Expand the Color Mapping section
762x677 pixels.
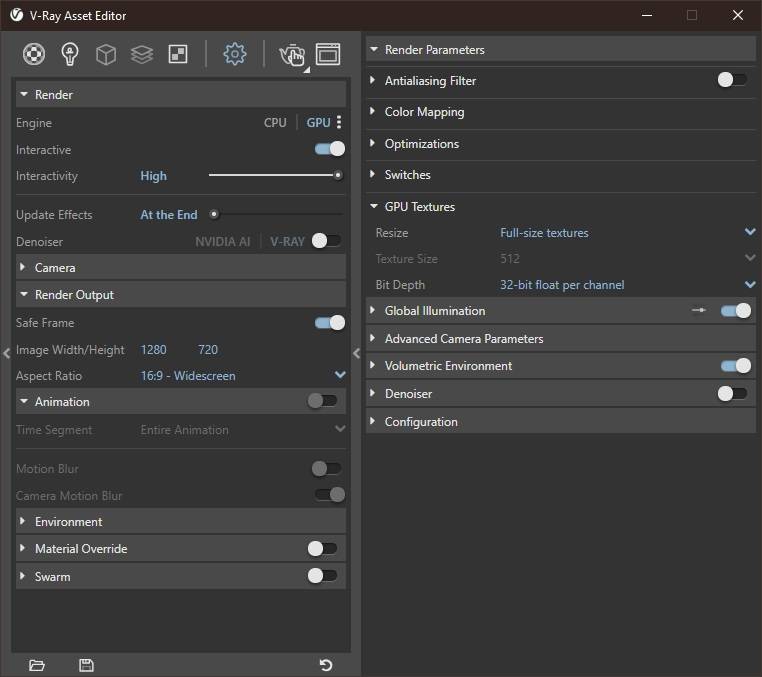[x=561, y=112]
